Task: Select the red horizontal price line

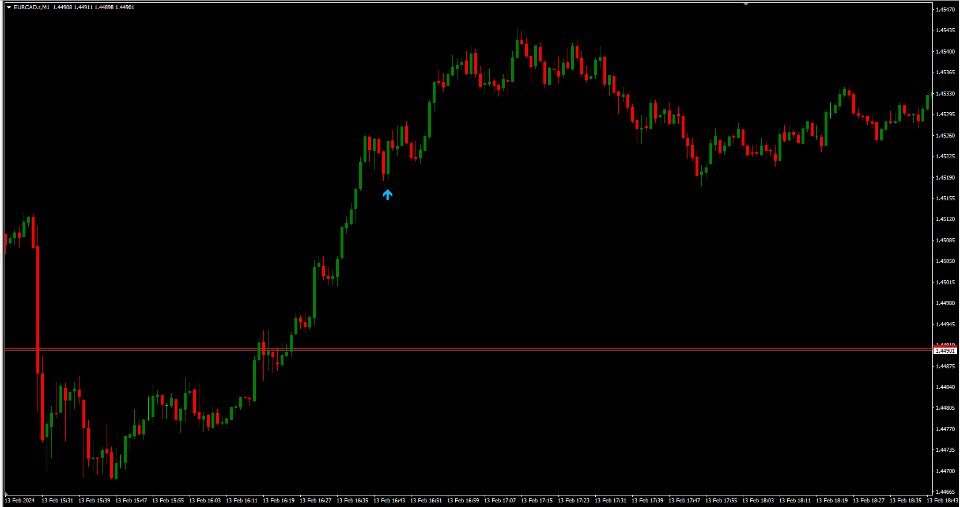Action: tap(468, 350)
